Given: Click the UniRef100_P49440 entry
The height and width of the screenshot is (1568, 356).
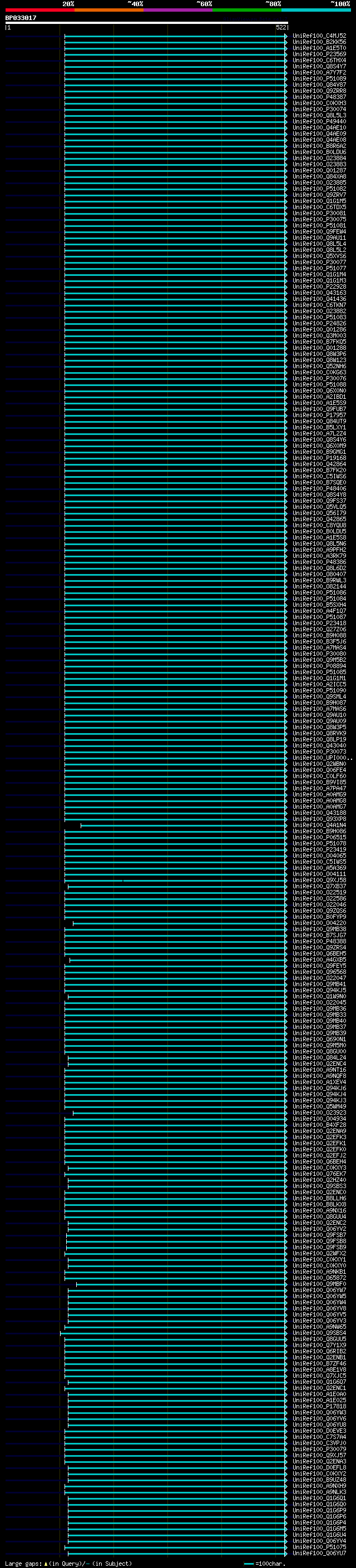Looking at the screenshot, I should point(319,121).
